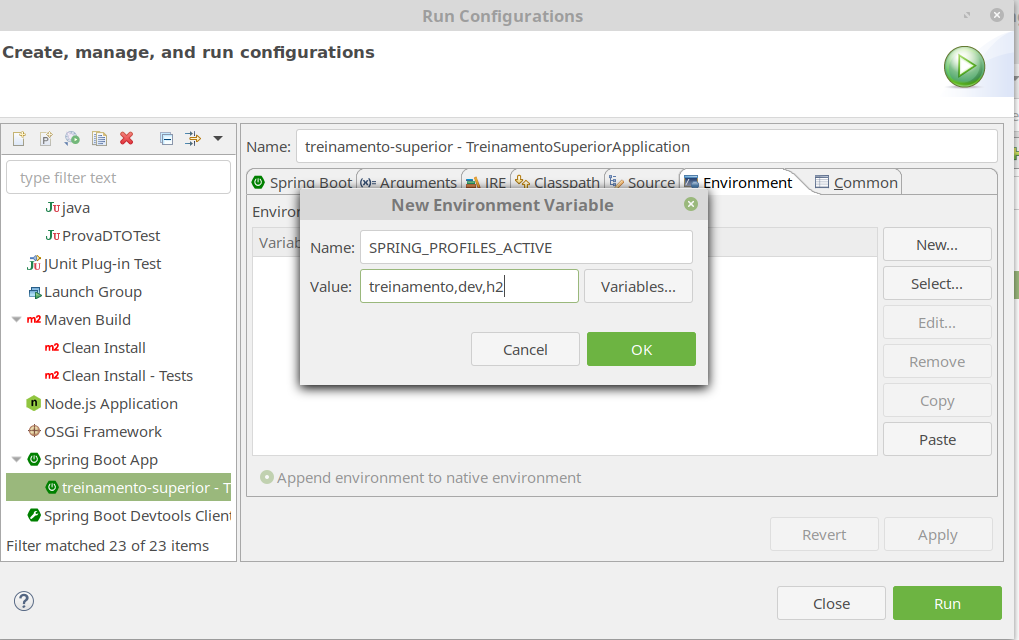Click the type filter text box
This screenshot has height=640, width=1019.
[118, 178]
